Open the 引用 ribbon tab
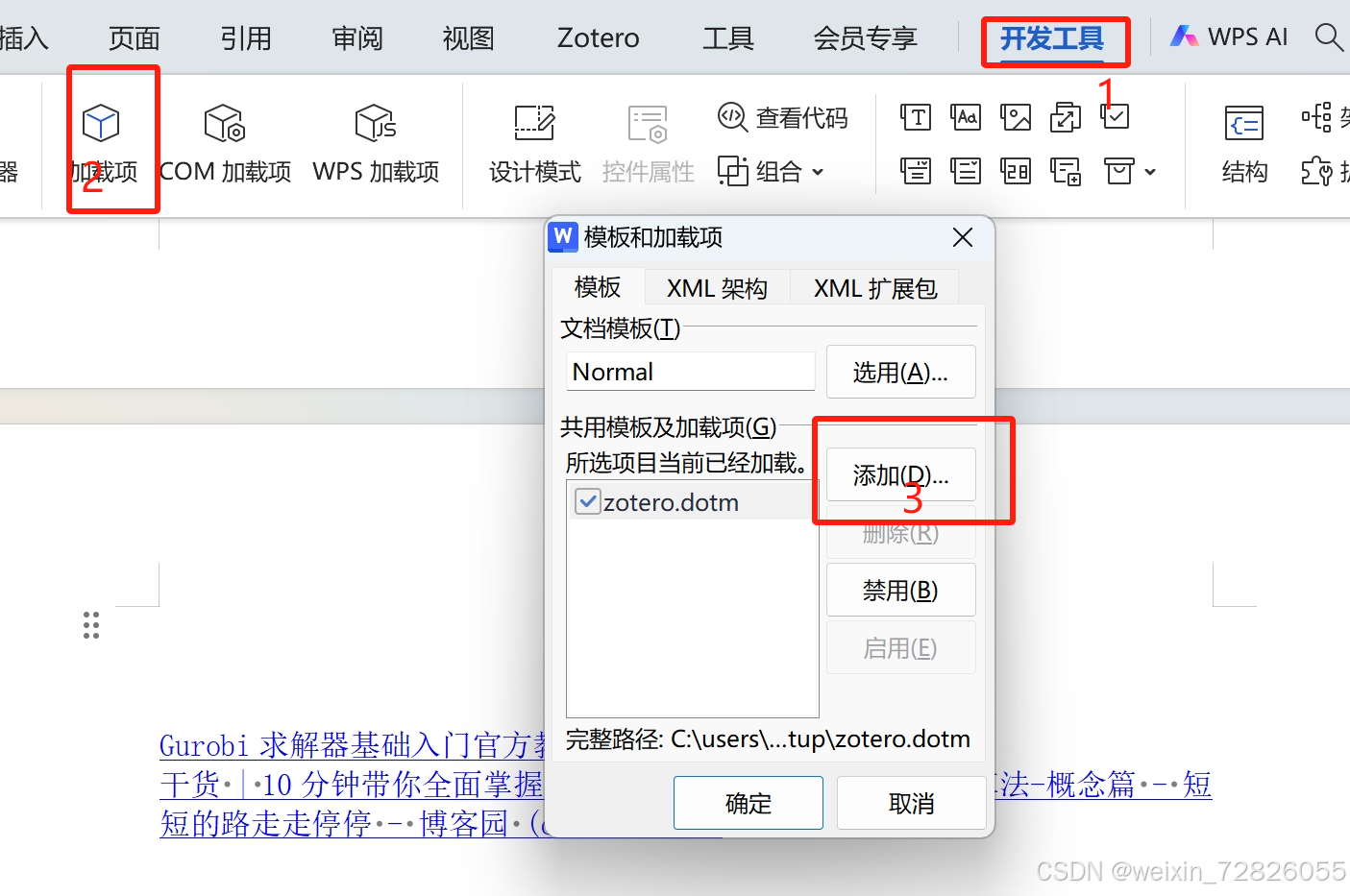Image resolution: width=1350 pixels, height=896 pixels. [x=246, y=38]
